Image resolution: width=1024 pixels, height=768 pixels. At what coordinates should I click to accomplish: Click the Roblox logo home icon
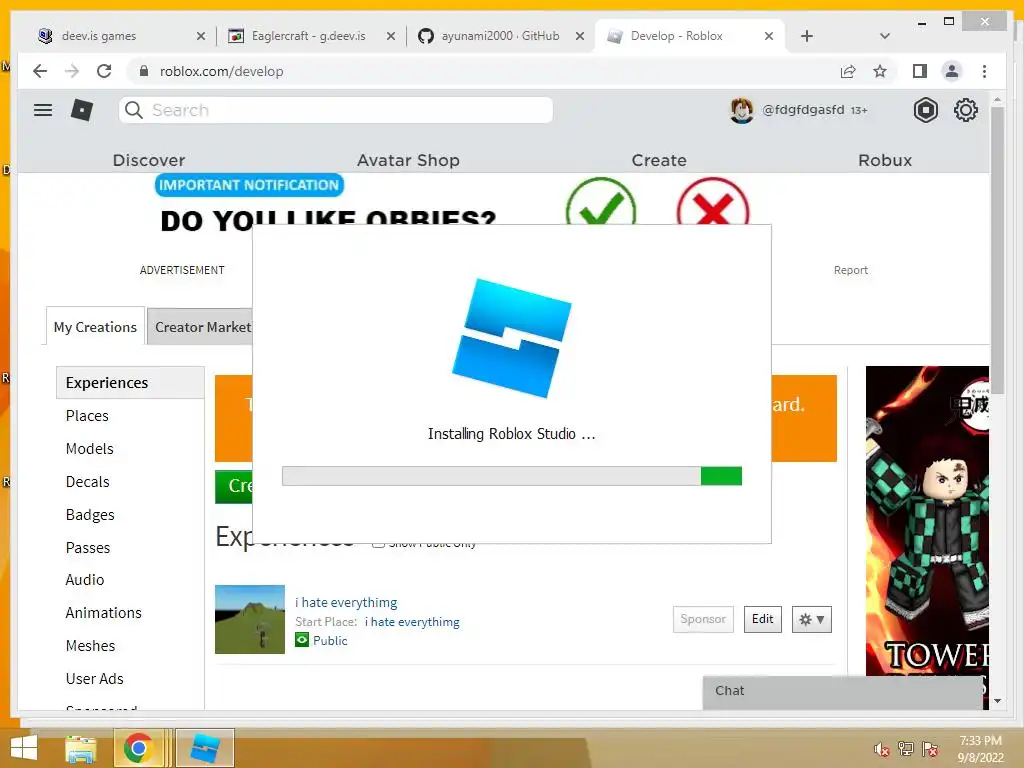[82, 110]
